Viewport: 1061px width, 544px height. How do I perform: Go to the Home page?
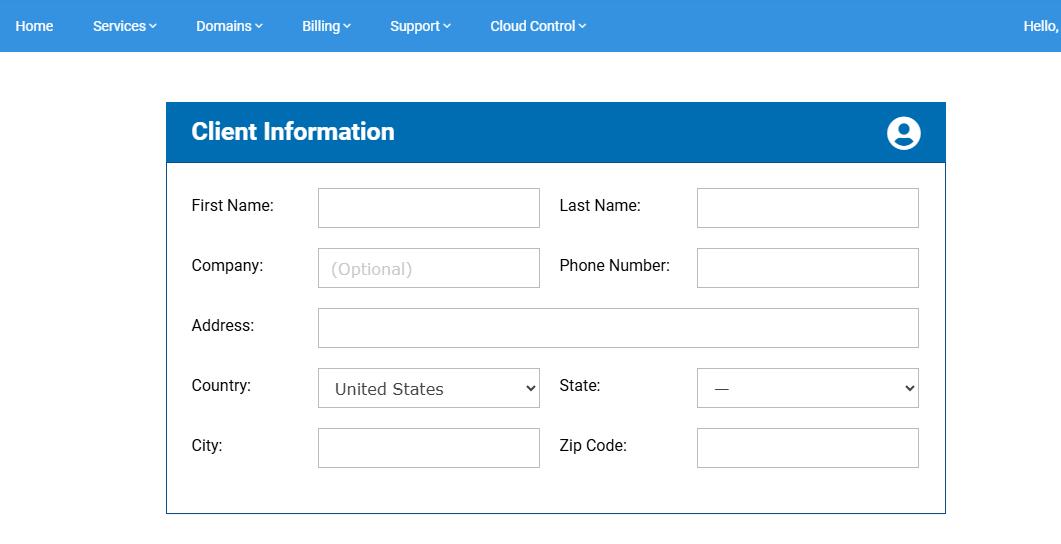[x=34, y=26]
